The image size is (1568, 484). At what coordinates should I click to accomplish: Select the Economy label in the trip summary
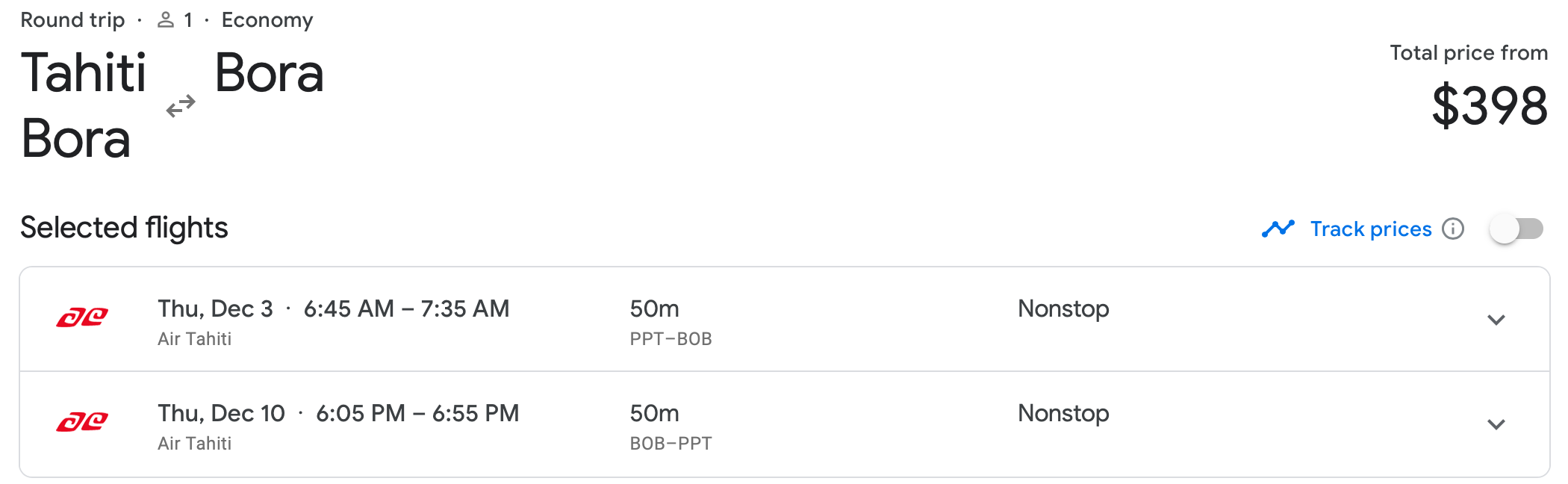(x=267, y=19)
